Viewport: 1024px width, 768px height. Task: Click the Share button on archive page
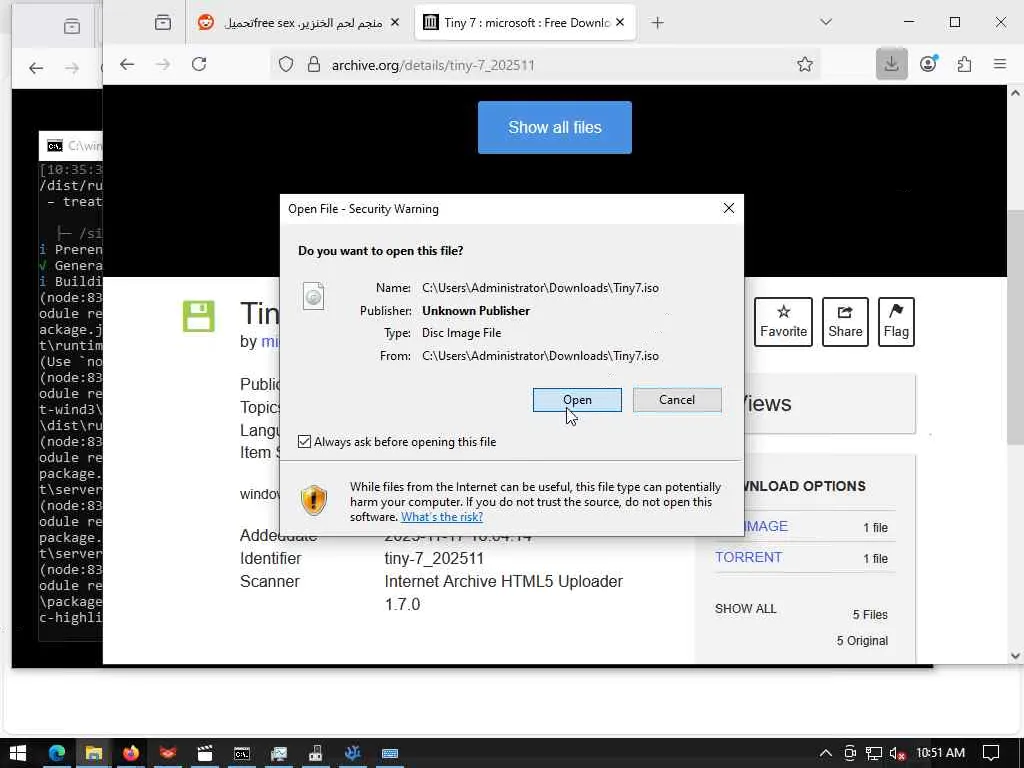845,322
